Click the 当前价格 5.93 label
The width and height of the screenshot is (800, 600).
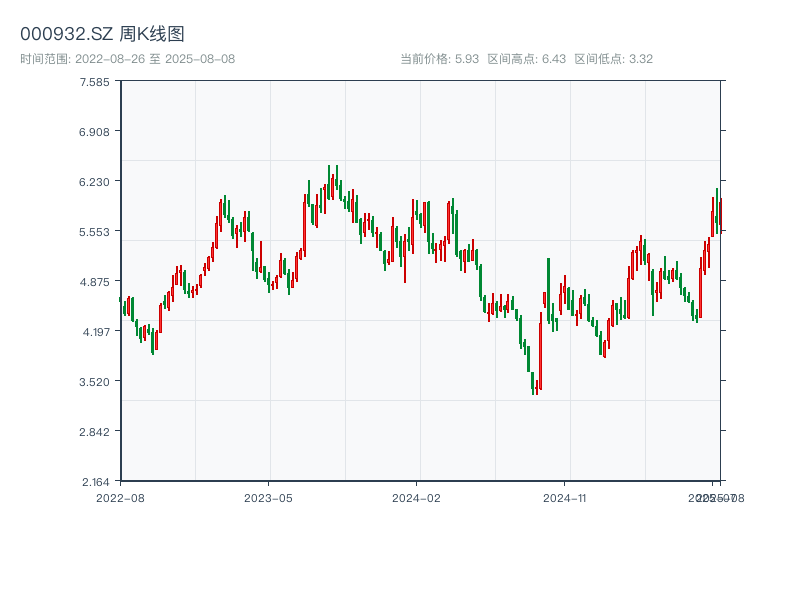[440, 59]
